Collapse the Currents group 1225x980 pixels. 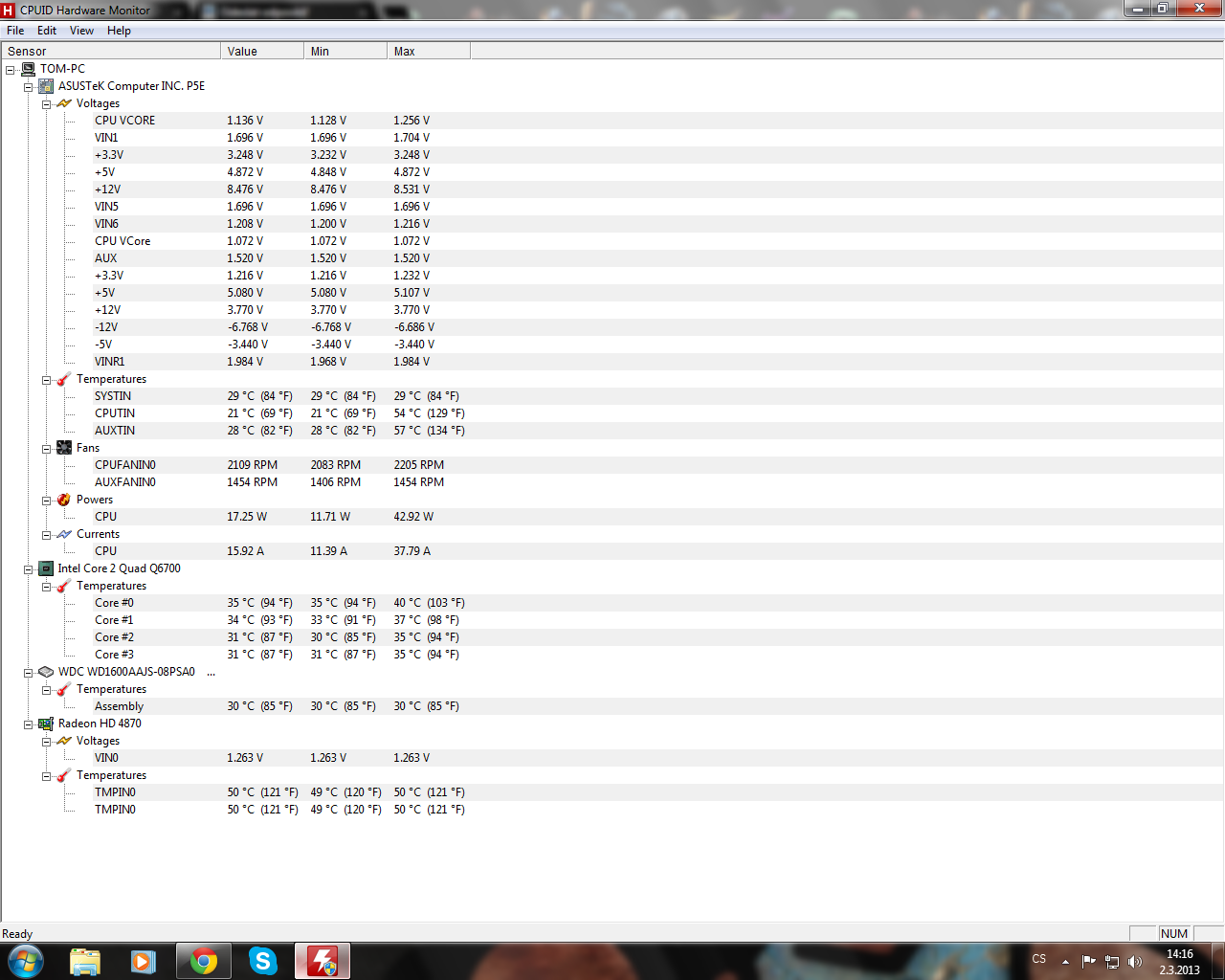(46, 535)
